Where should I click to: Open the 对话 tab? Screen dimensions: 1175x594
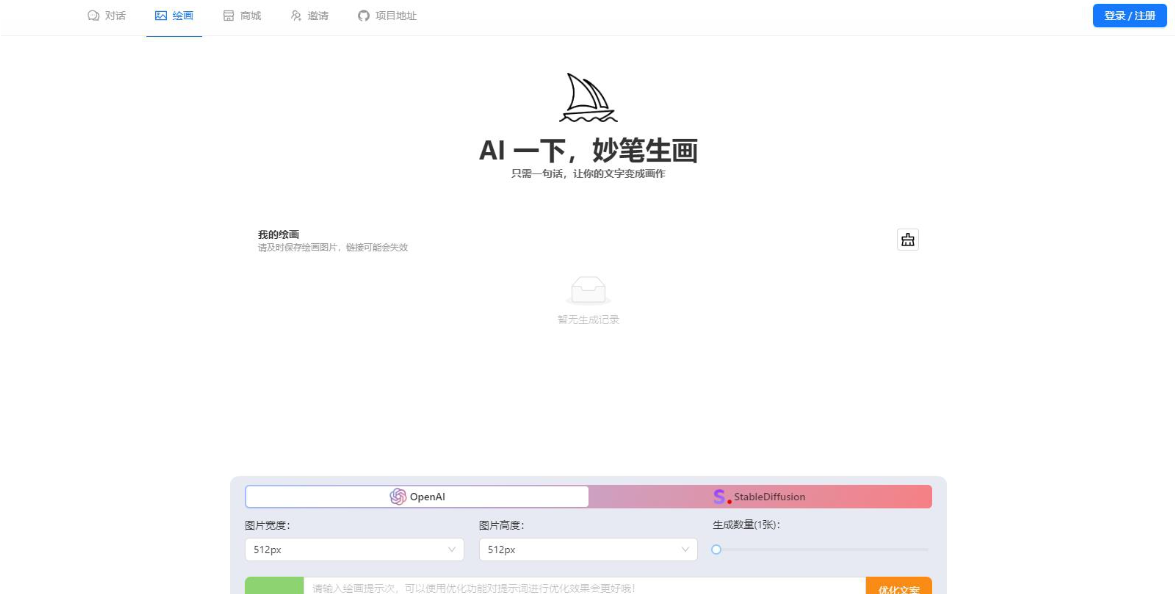[106, 16]
